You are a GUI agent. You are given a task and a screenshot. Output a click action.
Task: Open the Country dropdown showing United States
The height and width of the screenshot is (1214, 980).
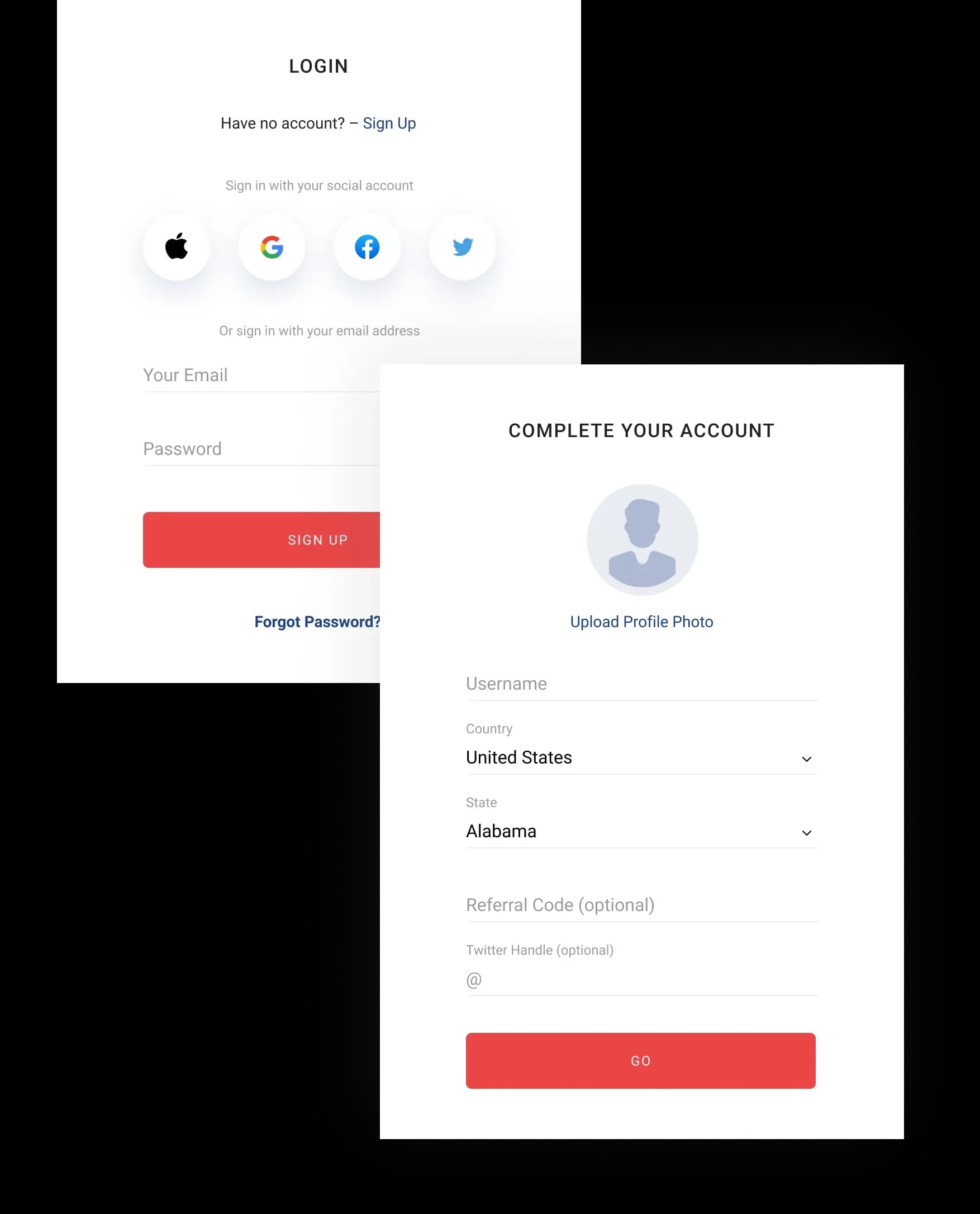click(641, 758)
